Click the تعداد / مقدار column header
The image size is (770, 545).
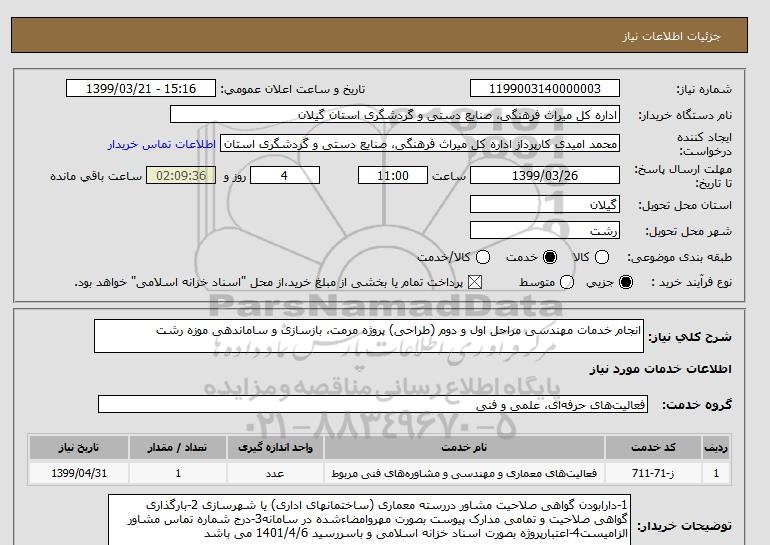(178, 447)
